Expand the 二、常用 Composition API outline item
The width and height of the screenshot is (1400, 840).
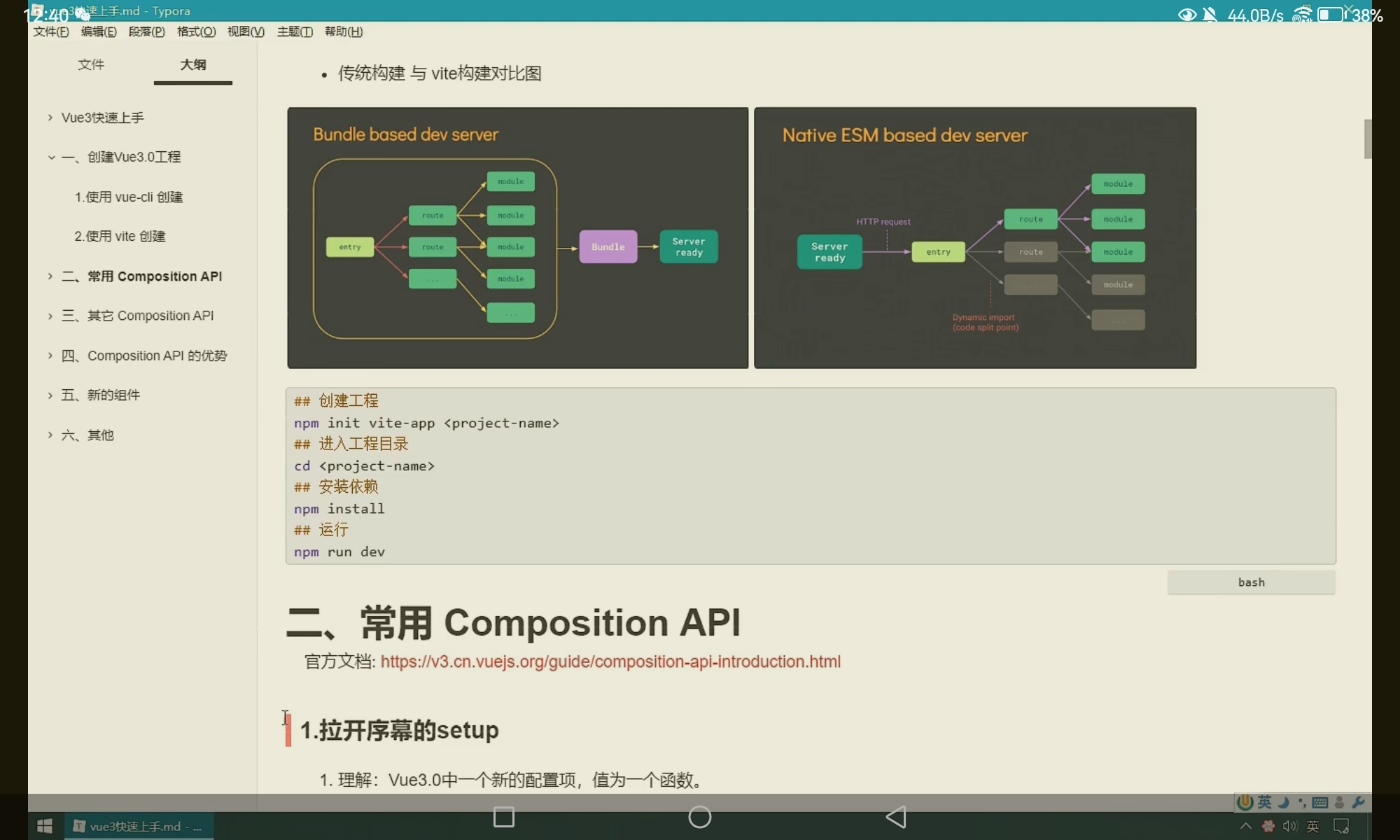(50, 276)
